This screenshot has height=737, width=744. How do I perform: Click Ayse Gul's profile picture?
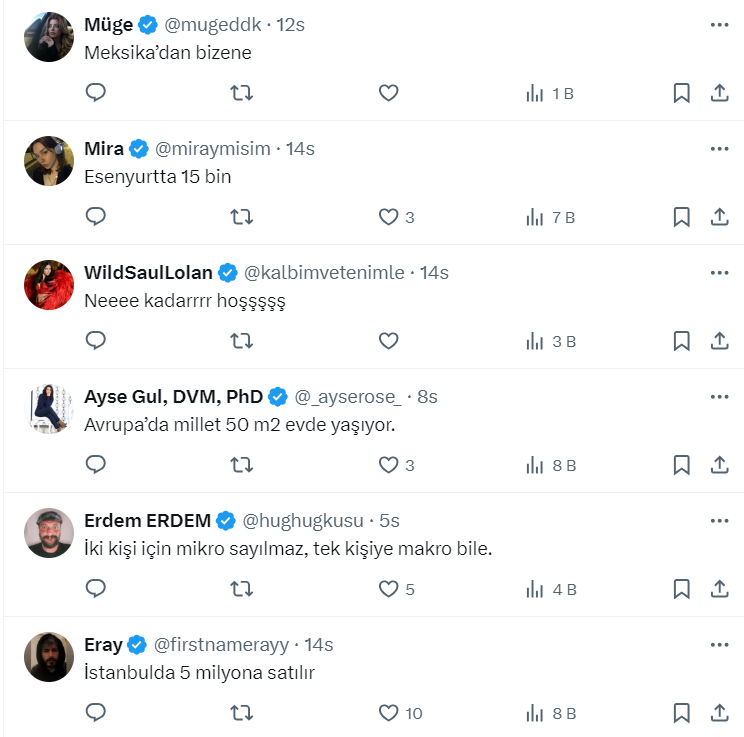[49, 409]
